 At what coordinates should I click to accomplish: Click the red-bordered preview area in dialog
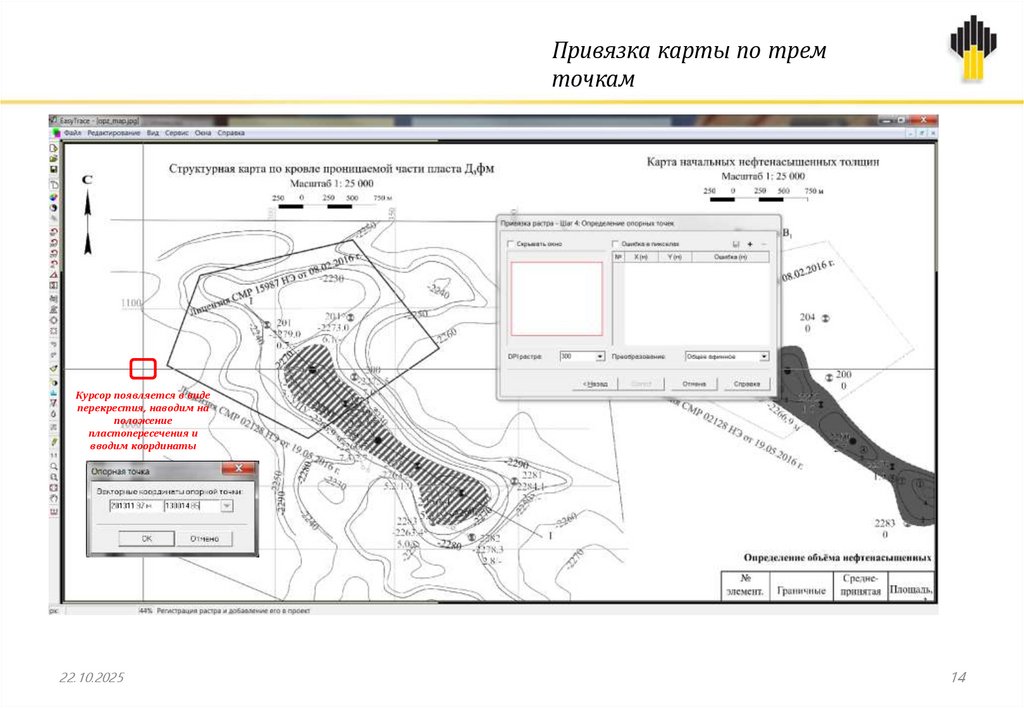(x=556, y=299)
